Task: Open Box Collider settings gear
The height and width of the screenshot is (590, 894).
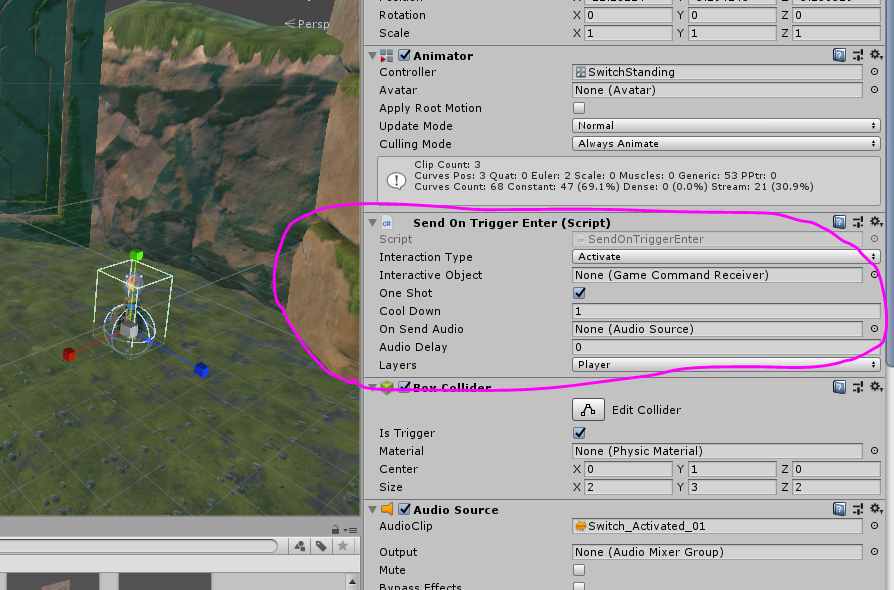Action: tap(876, 386)
